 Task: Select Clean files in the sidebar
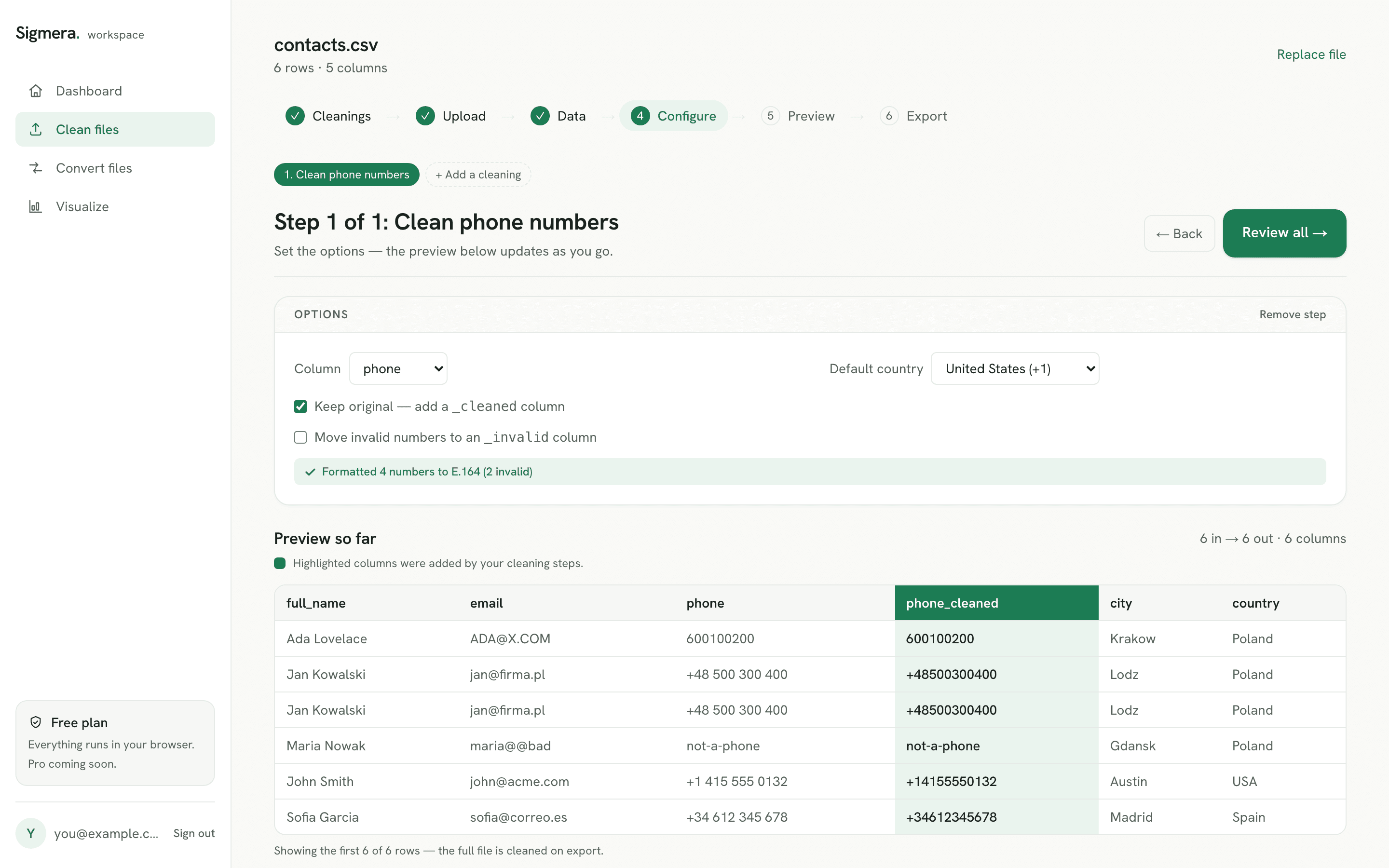point(115,129)
